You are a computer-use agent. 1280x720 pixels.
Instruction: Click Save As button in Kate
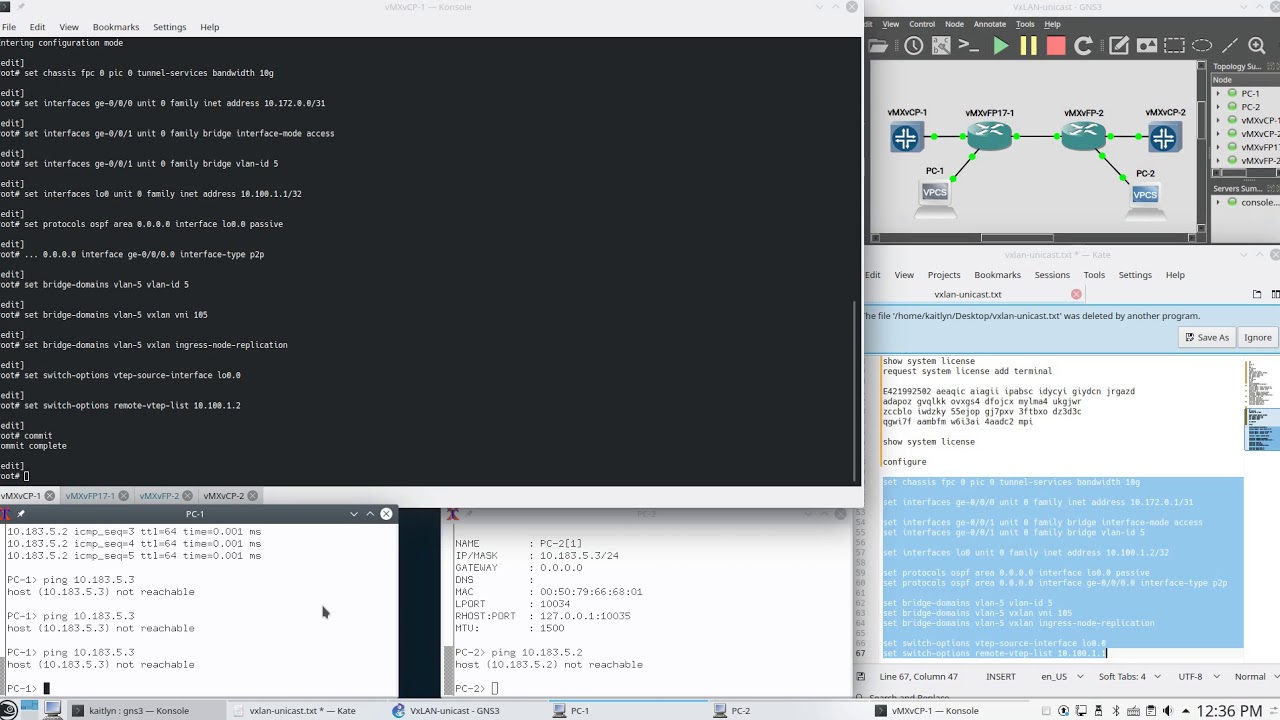click(x=1206, y=337)
